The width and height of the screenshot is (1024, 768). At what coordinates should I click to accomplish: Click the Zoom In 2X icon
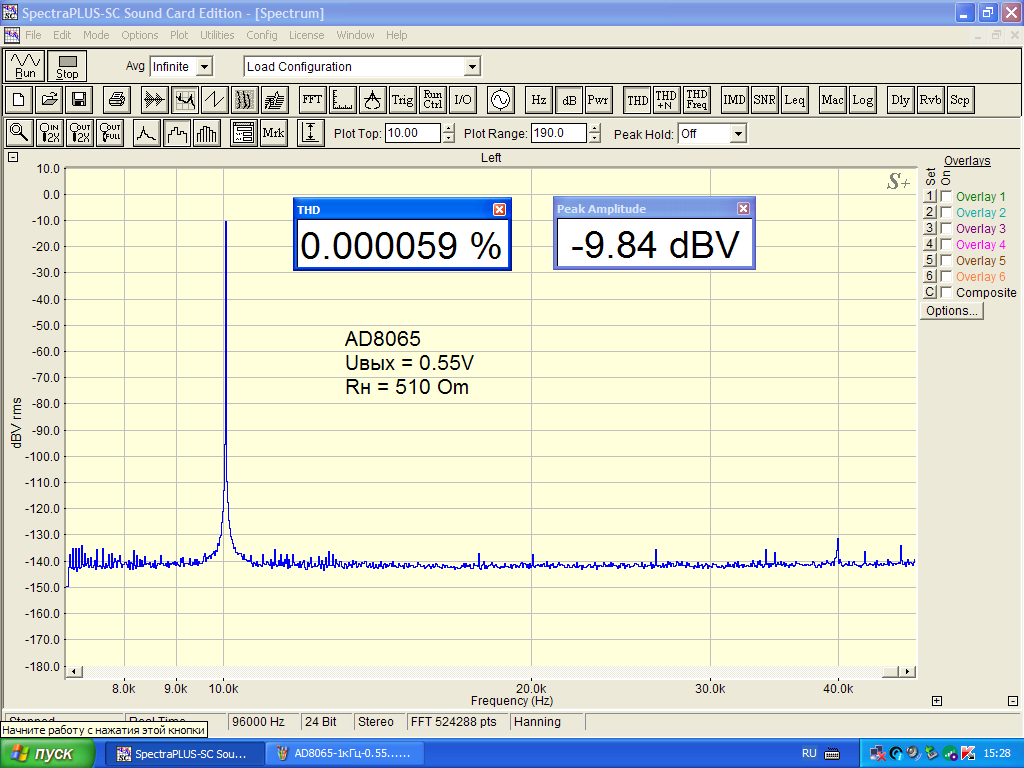point(49,133)
